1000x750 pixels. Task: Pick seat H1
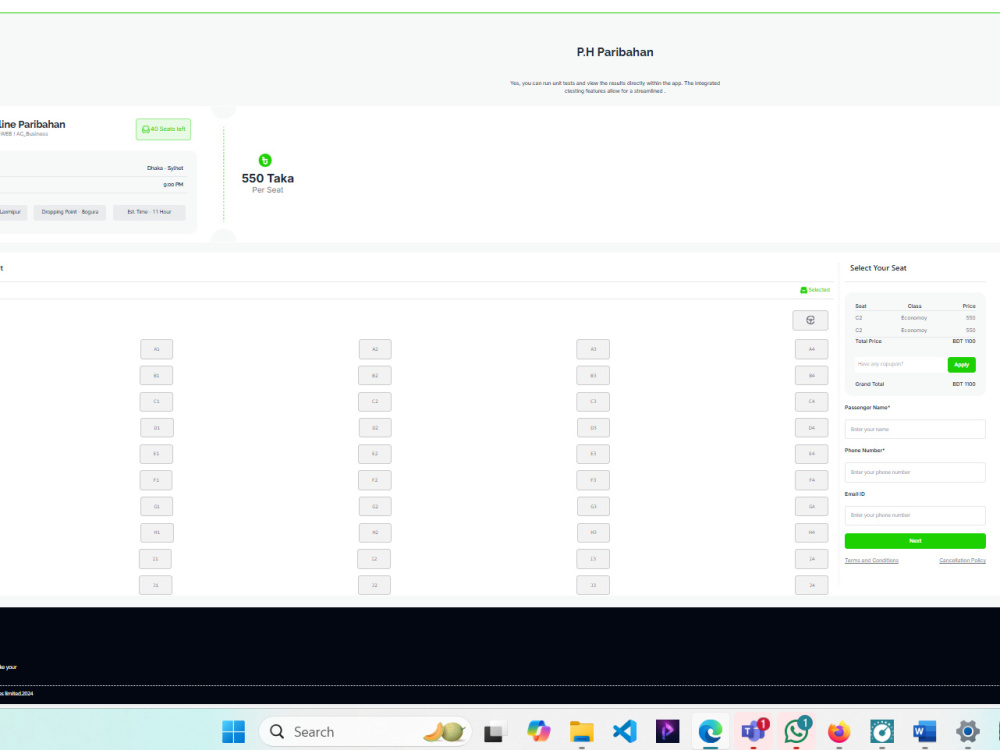pos(157,533)
